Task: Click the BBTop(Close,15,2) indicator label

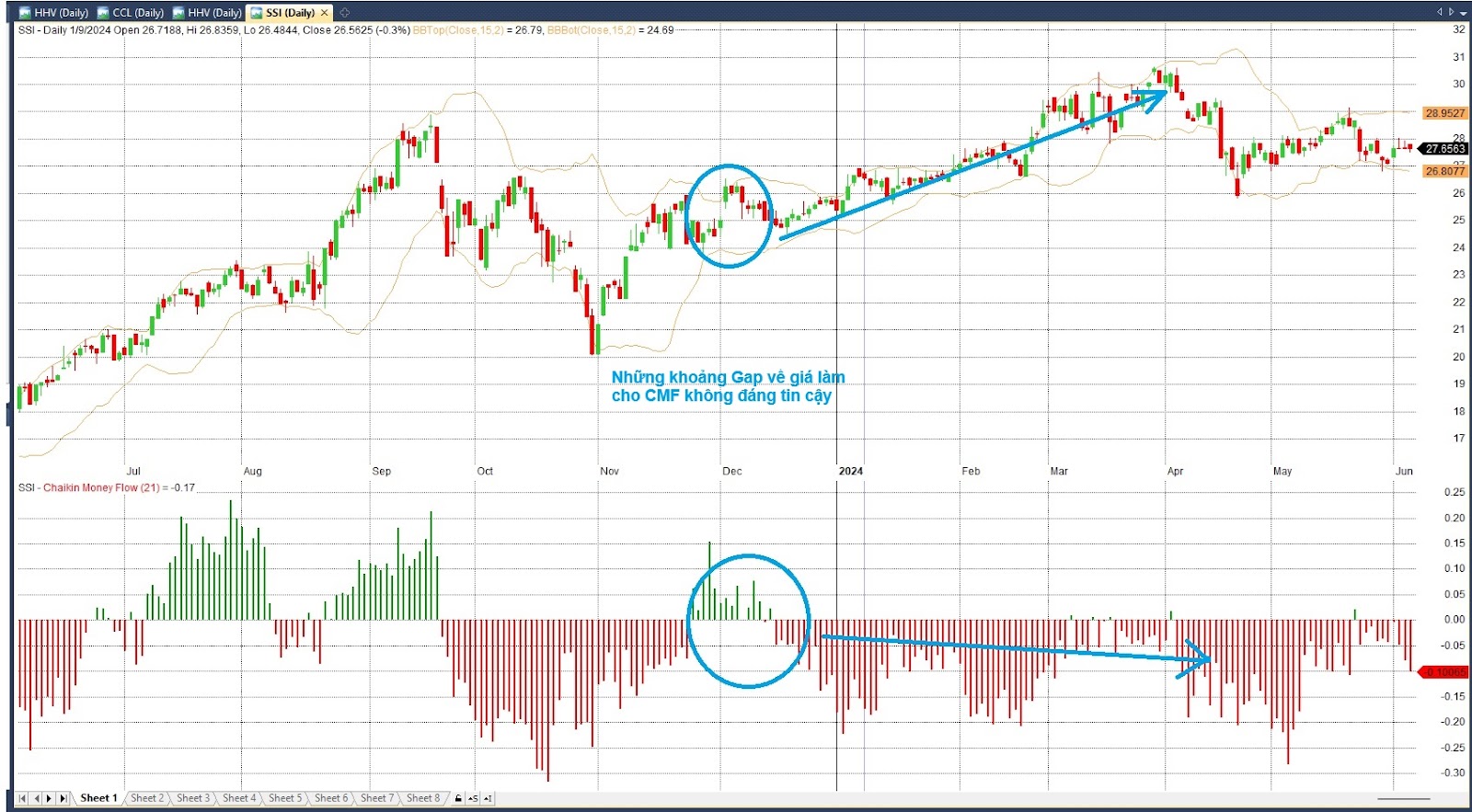Action: [458, 30]
